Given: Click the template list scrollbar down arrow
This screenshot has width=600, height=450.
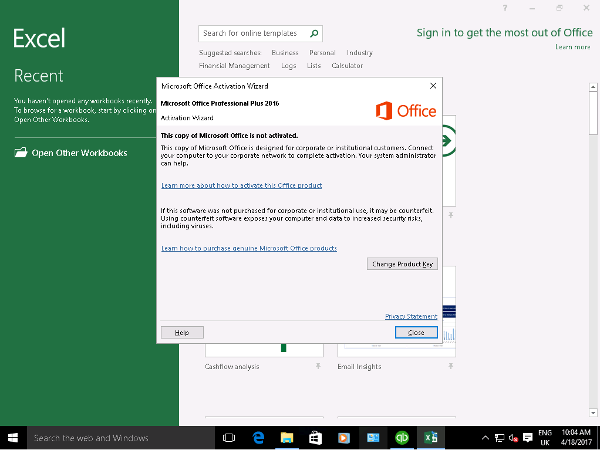Looking at the screenshot, I should pos(593,413).
